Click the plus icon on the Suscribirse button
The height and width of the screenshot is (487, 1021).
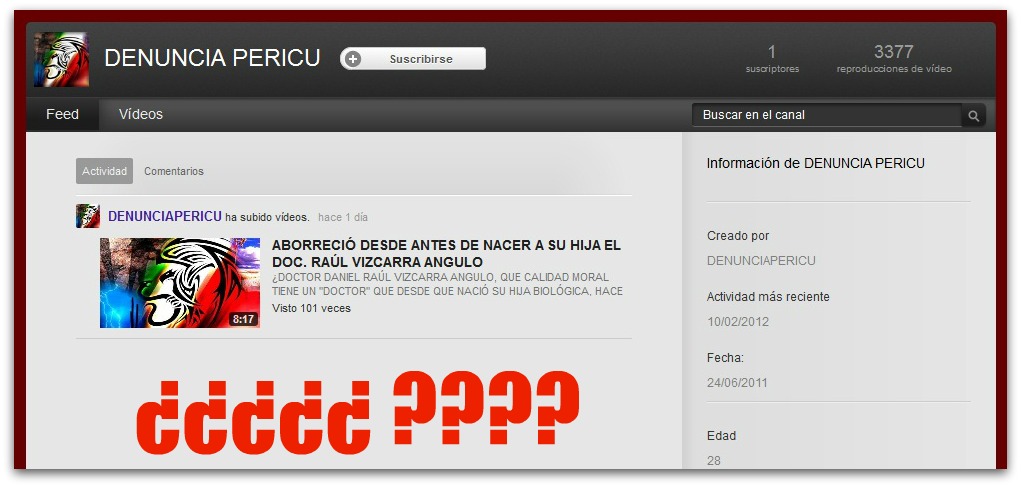click(x=352, y=59)
